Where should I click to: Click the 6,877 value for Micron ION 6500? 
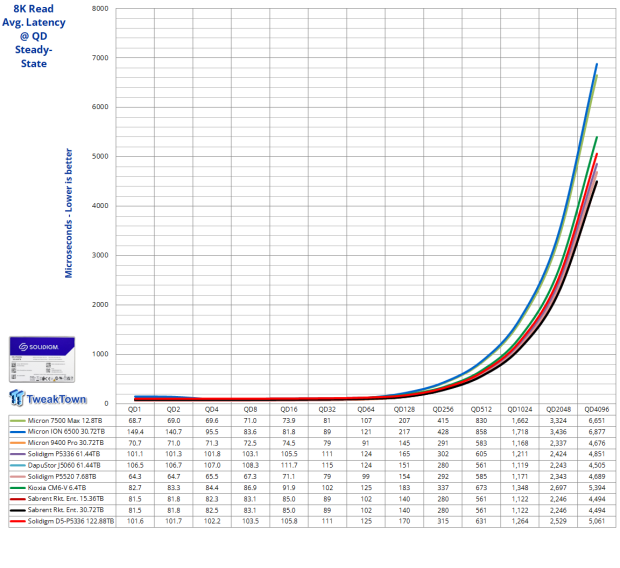597,432
